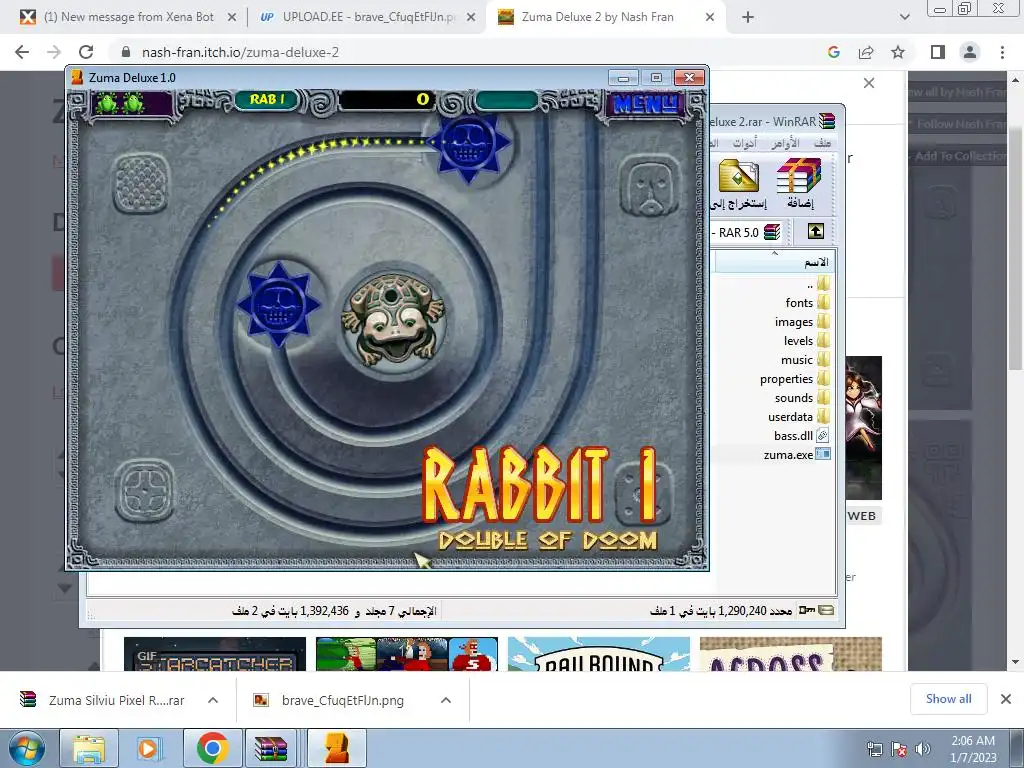Close the itch.io overlay with X
Viewport: 1024px width, 768px height.
pyautogui.click(x=869, y=83)
